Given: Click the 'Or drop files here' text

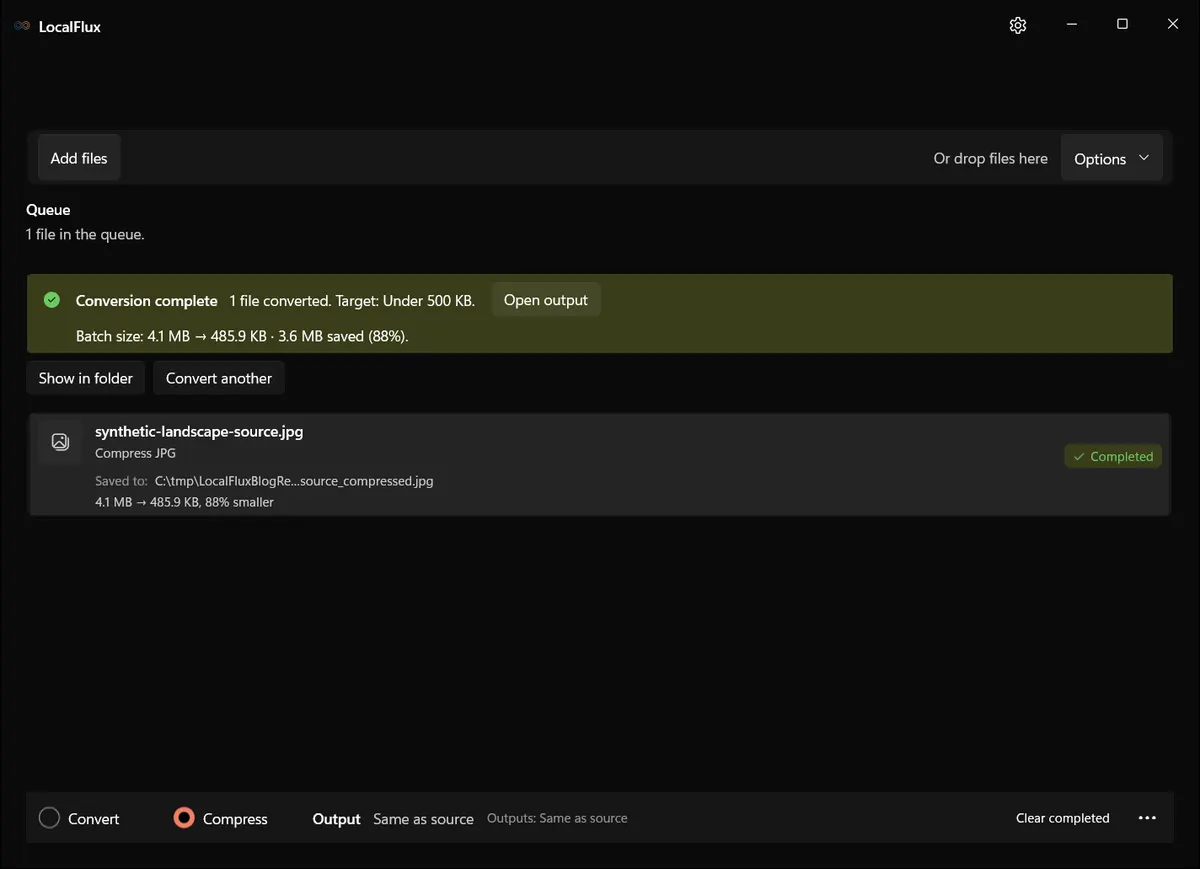Looking at the screenshot, I should coord(991,158).
